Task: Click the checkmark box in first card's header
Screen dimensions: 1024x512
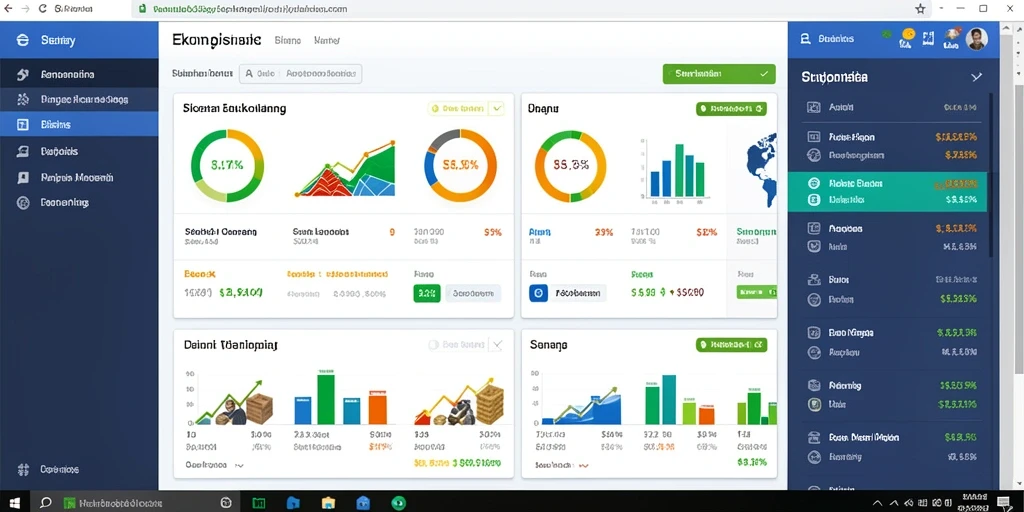Action: pos(496,108)
